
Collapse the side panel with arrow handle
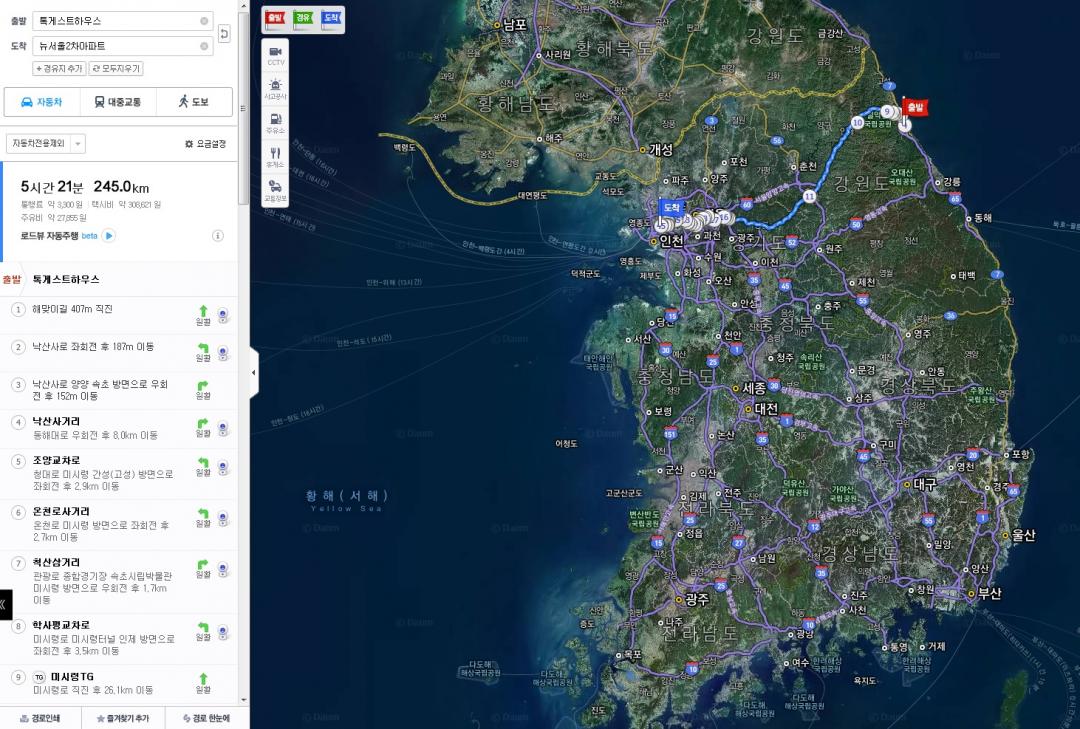pyautogui.click(x=253, y=372)
